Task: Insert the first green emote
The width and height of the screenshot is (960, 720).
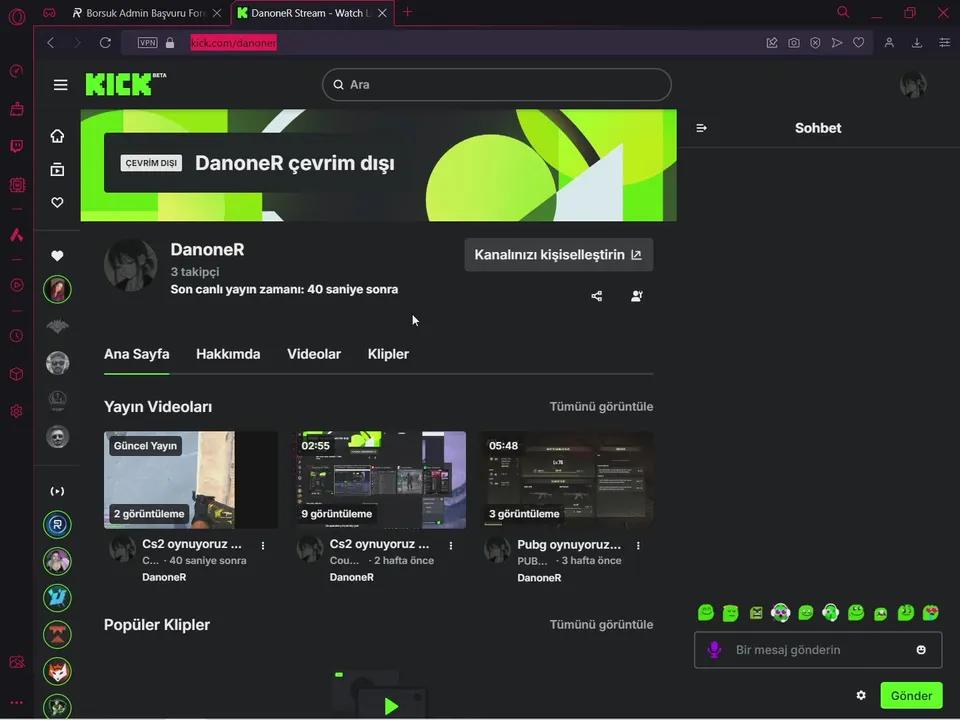Action: [706, 612]
